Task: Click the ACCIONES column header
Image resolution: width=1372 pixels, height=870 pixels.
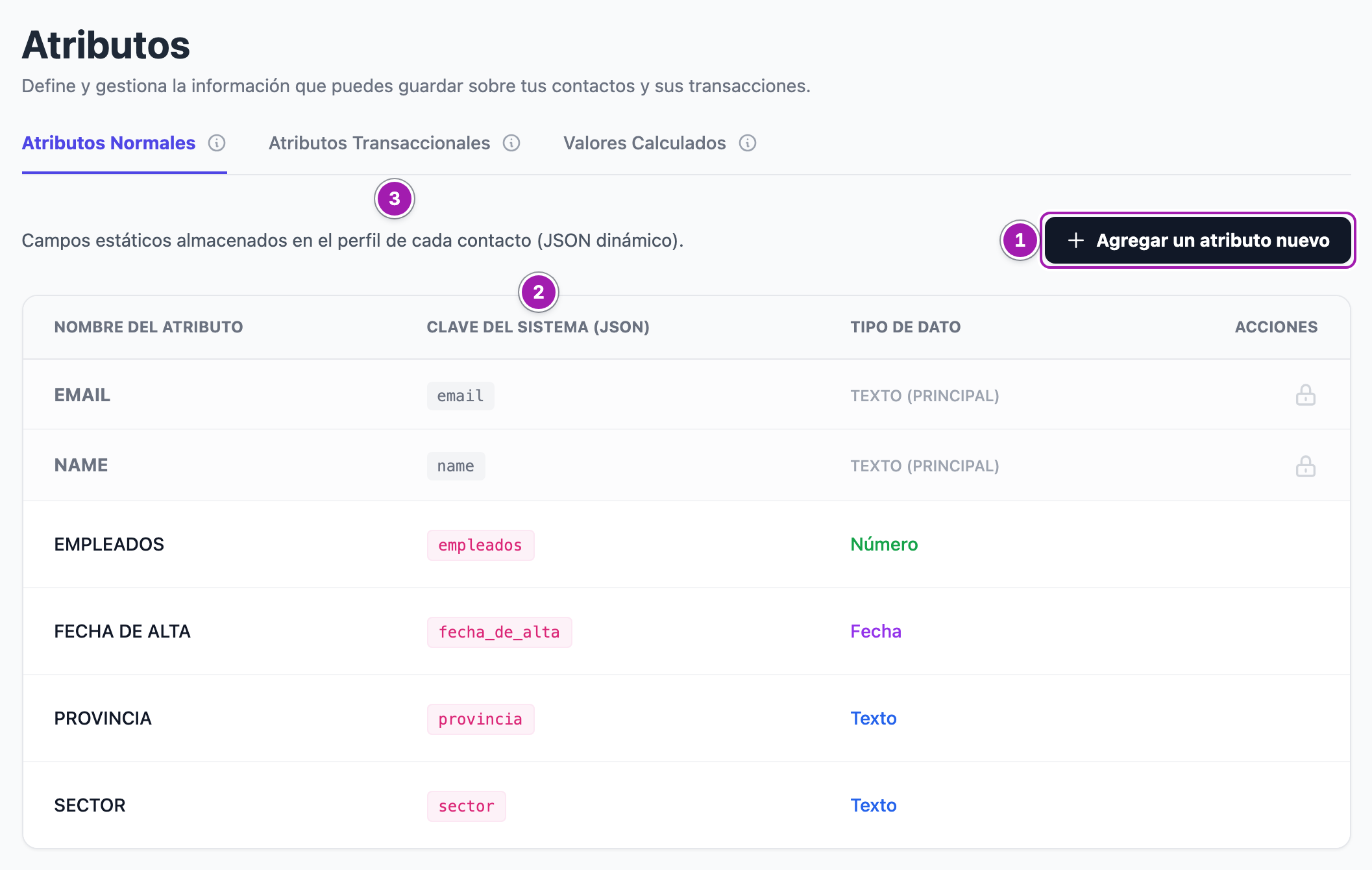Action: click(x=1276, y=327)
